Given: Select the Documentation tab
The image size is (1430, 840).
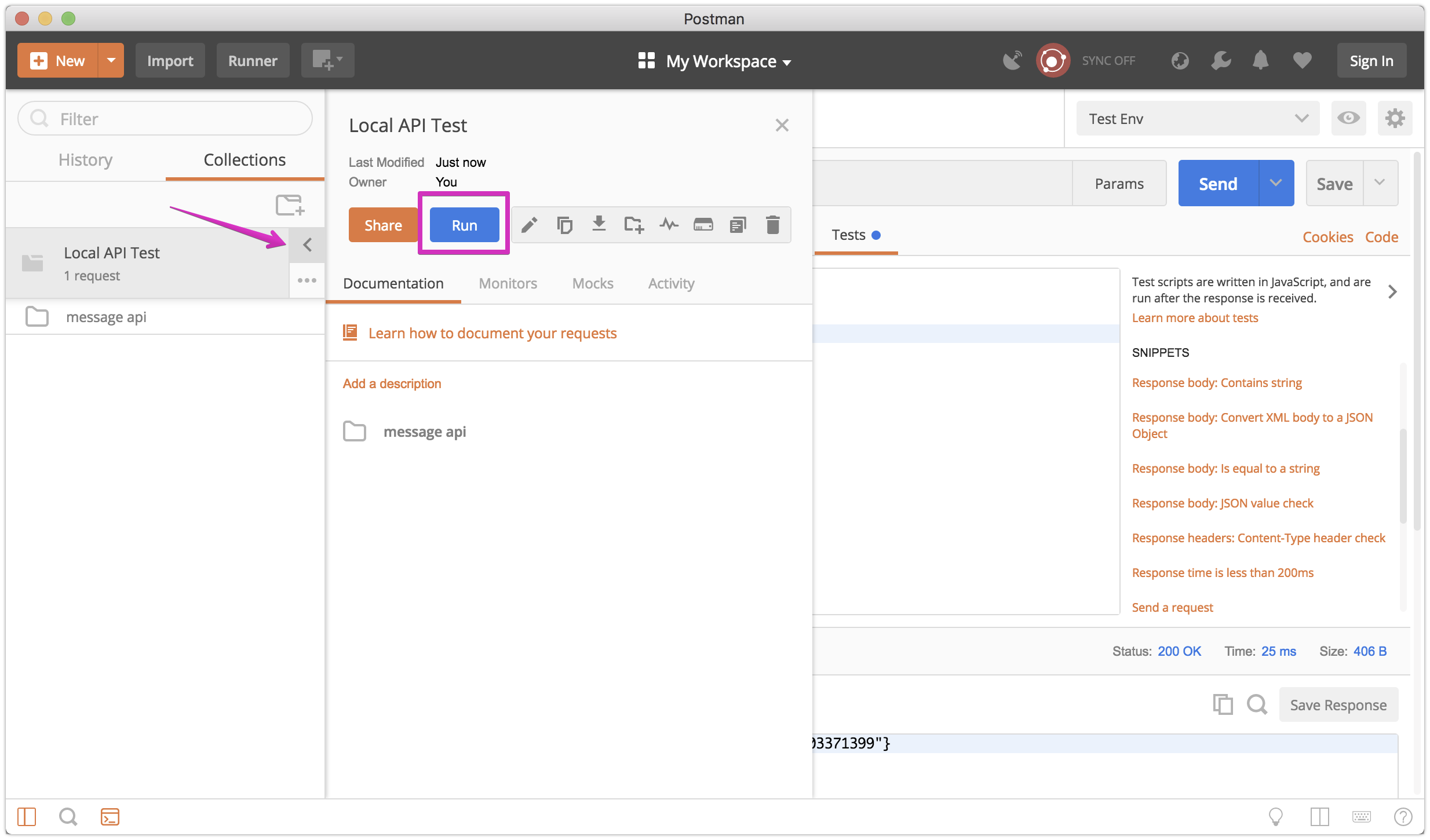Looking at the screenshot, I should click(393, 283).
